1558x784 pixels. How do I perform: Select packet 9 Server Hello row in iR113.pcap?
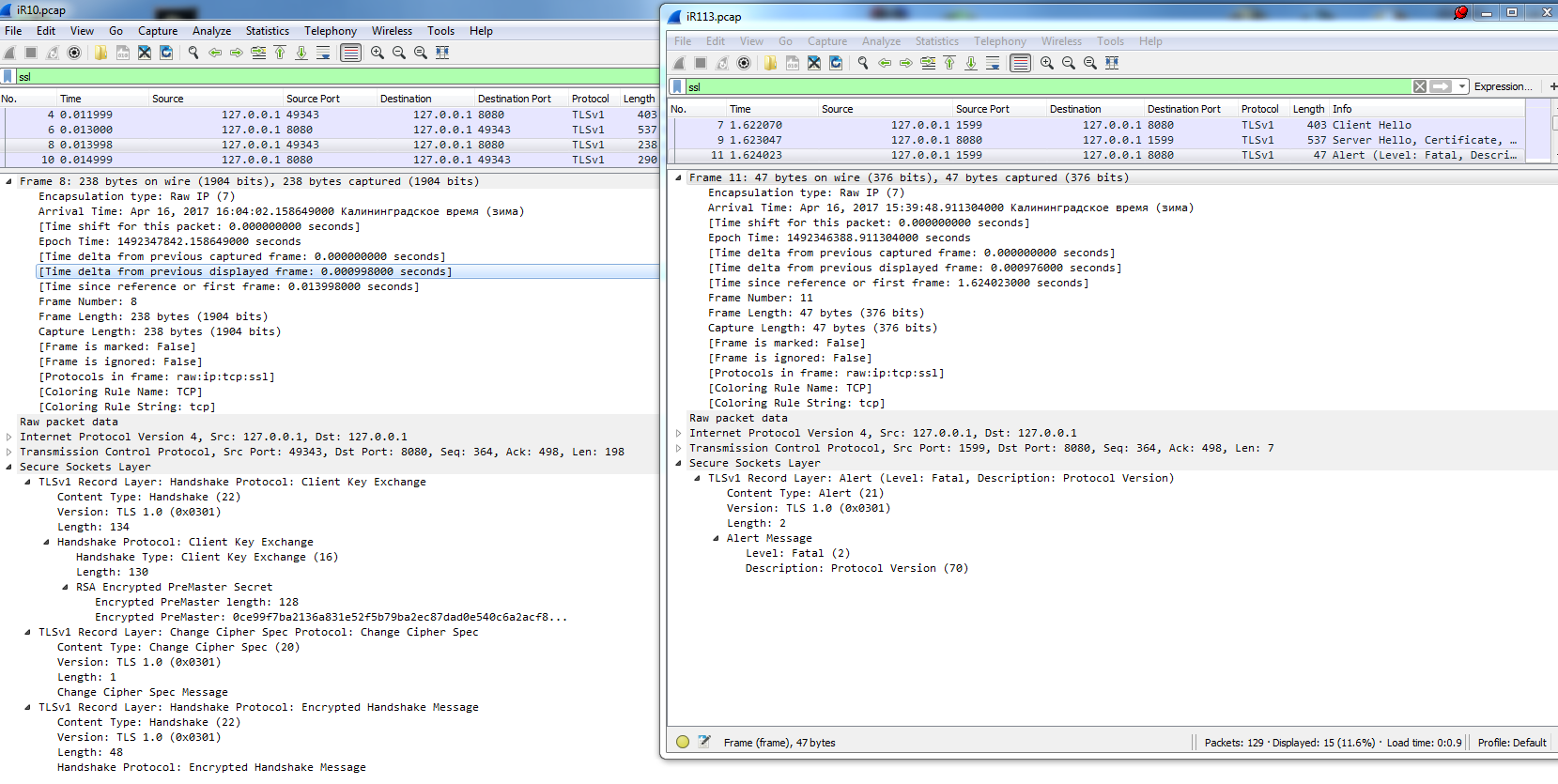(1097, 140)
